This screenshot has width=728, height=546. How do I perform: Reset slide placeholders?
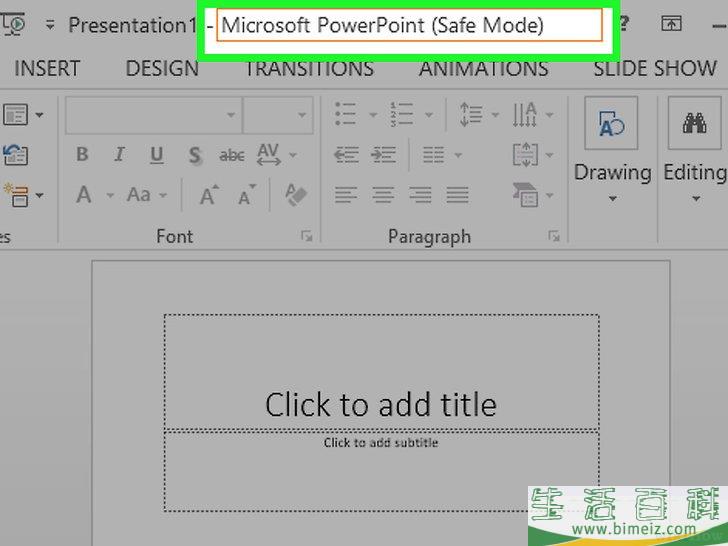15,155
